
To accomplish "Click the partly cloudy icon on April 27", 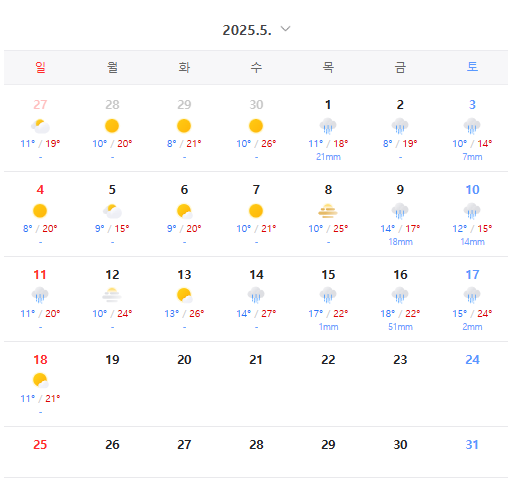I will pos(40,126).
